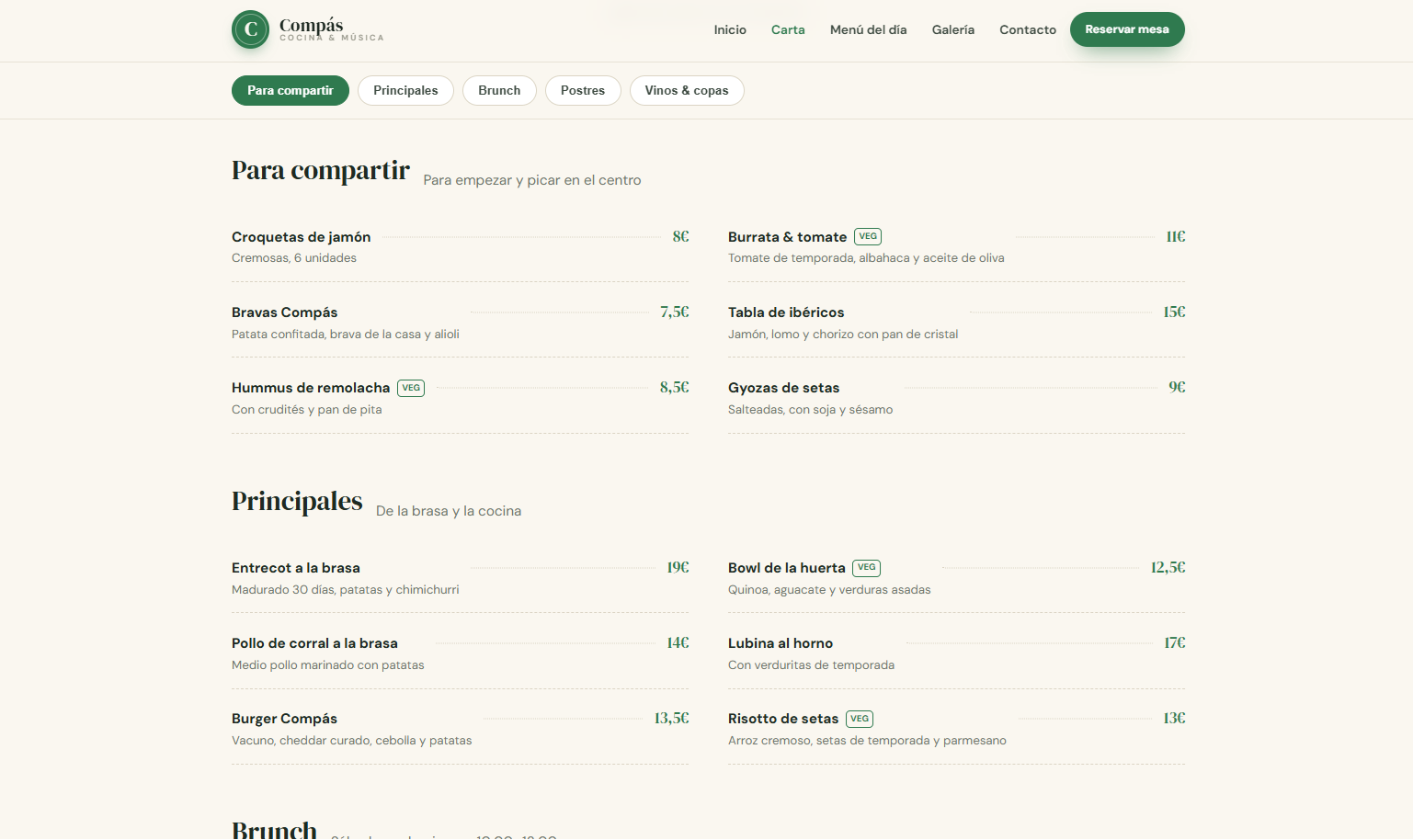Click 'Salteadas, con soja y sésamo' description
Viewport: 1413px width, 840px height.
(x=810, y=410)
